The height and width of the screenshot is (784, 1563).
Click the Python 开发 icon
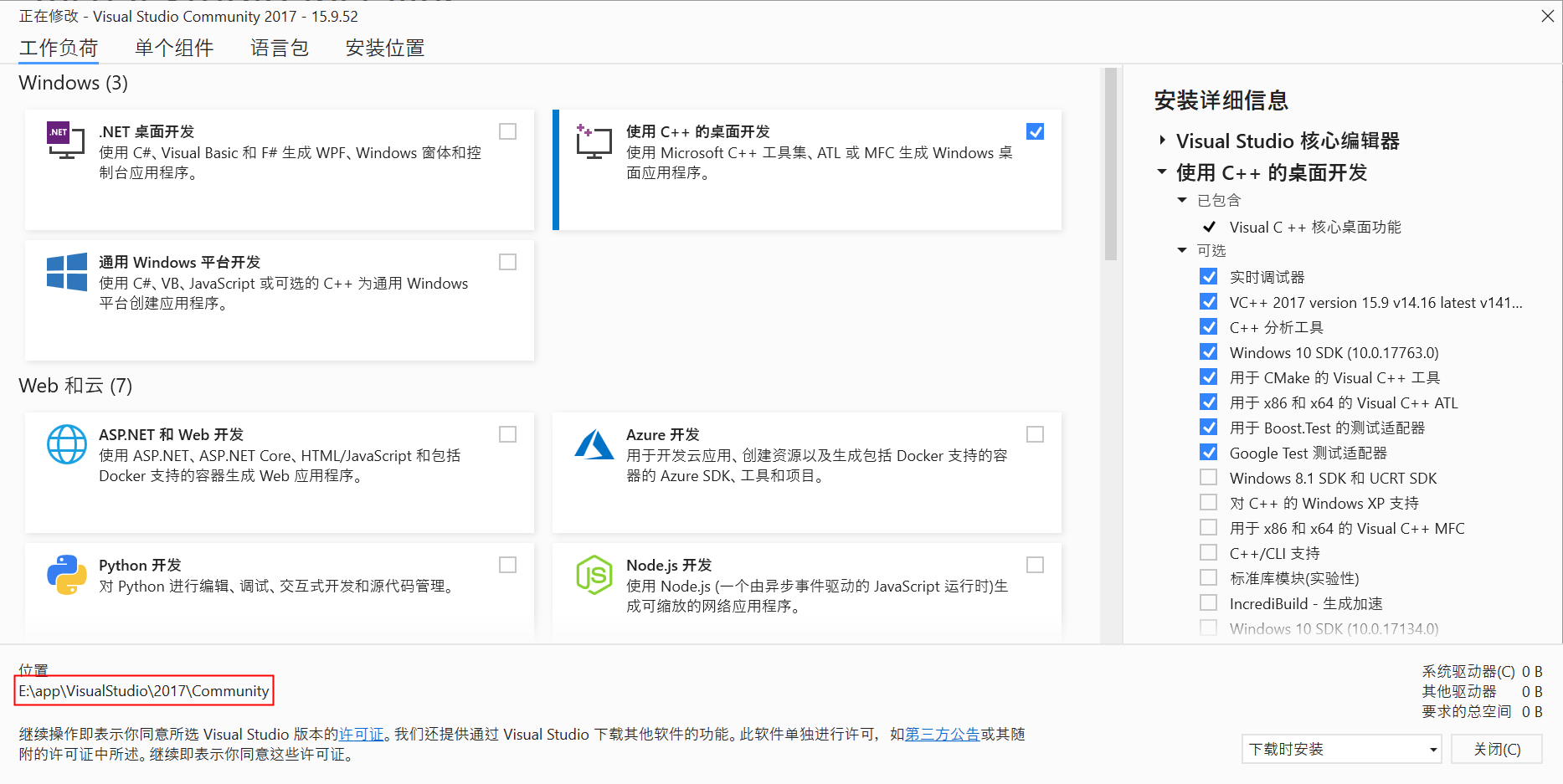pyautogui.click(x=65, y=576)
